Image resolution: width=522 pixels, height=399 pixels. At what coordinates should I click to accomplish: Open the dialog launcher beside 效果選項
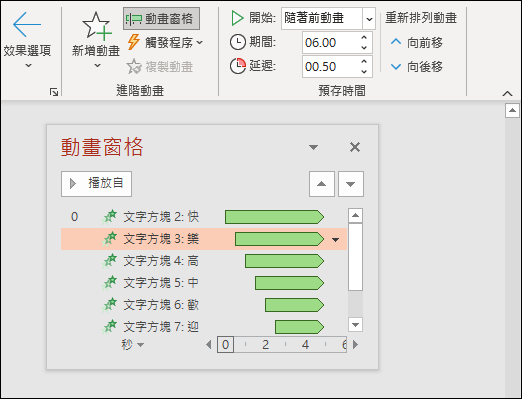pyautogui.click(x=54, y=92)
